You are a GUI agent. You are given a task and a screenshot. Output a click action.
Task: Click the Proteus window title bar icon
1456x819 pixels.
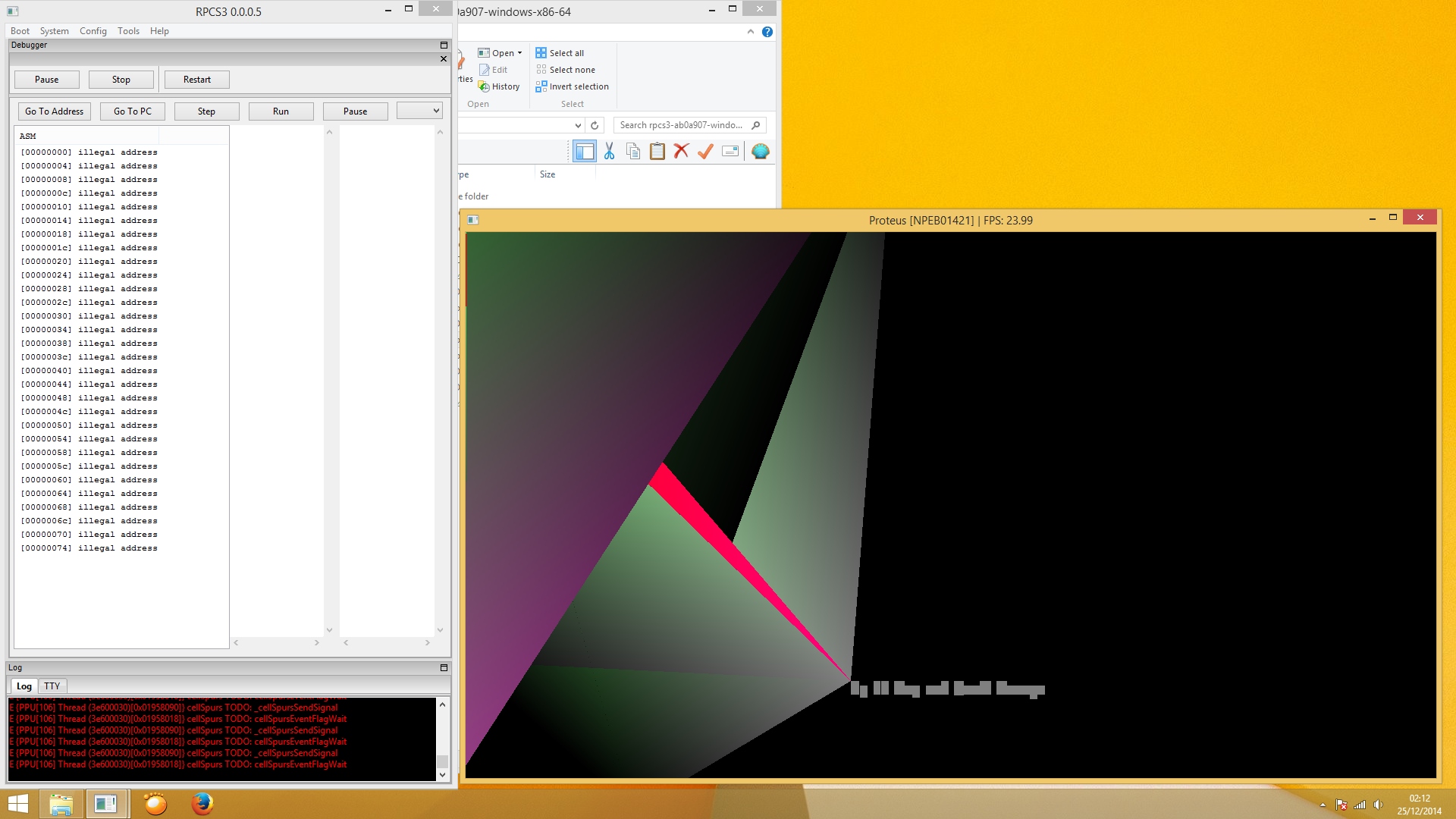(472, 220)
